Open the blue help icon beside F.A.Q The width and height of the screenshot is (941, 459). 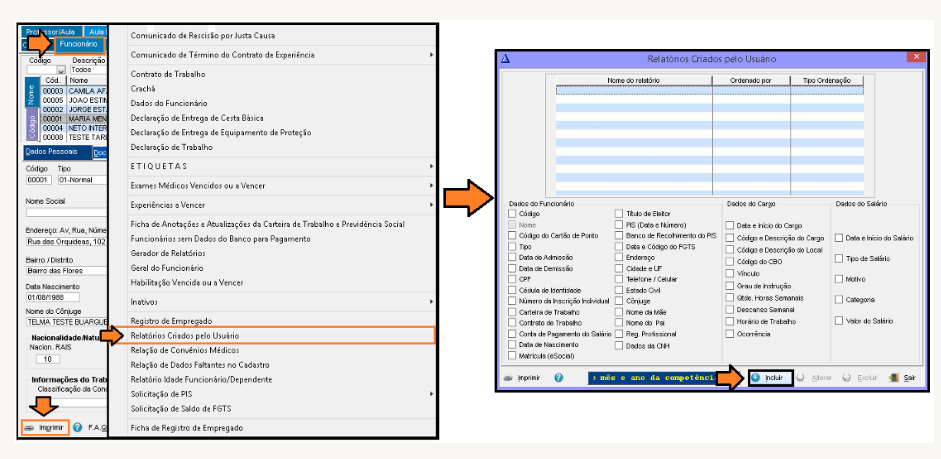point(77,428)
